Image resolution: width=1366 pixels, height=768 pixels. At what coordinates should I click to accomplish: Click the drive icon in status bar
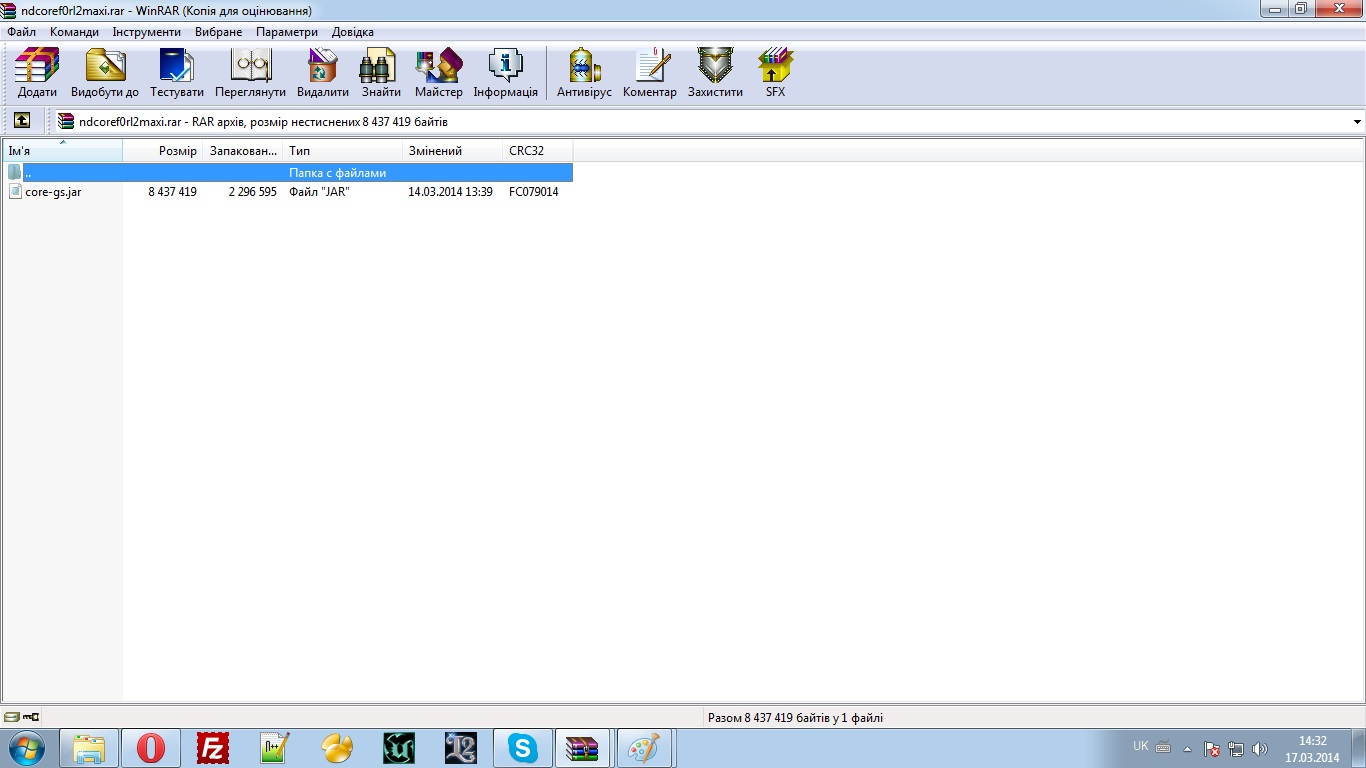coord(11,717)
